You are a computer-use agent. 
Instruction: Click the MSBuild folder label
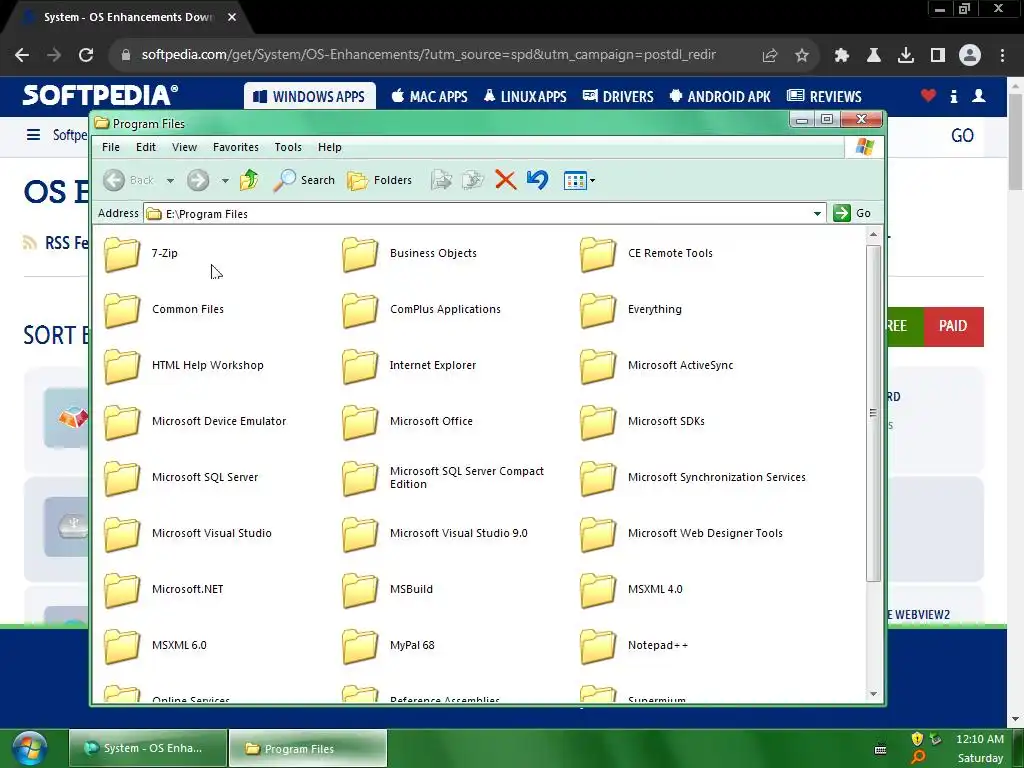411,589
